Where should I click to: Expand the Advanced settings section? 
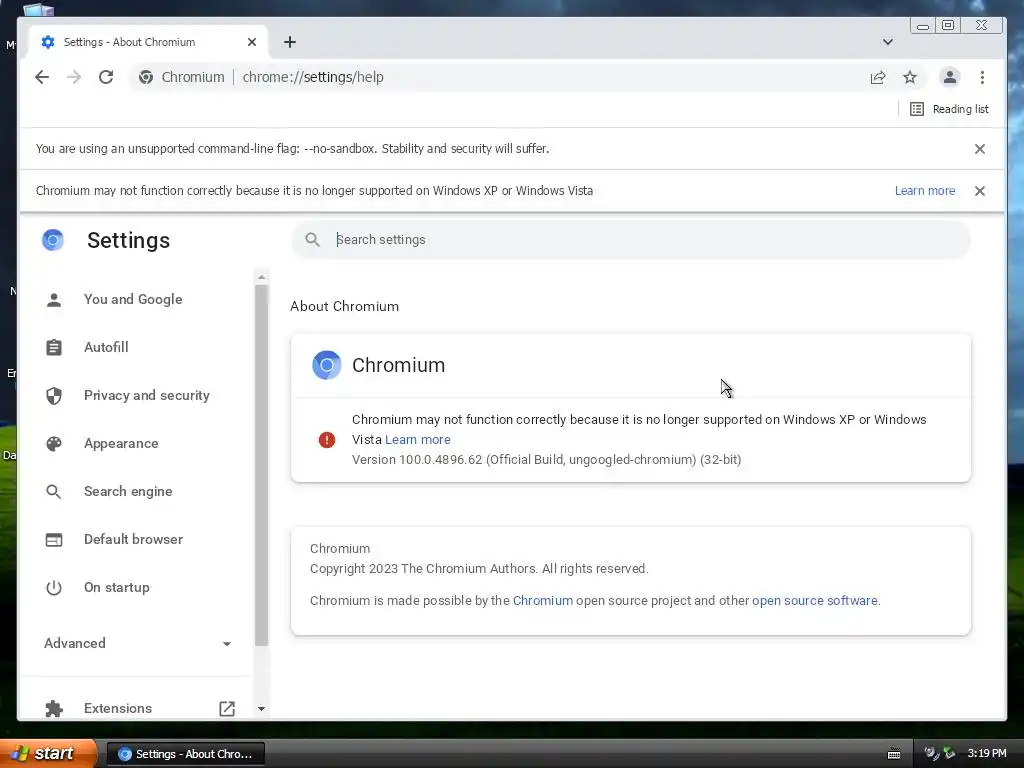[137, 643]
